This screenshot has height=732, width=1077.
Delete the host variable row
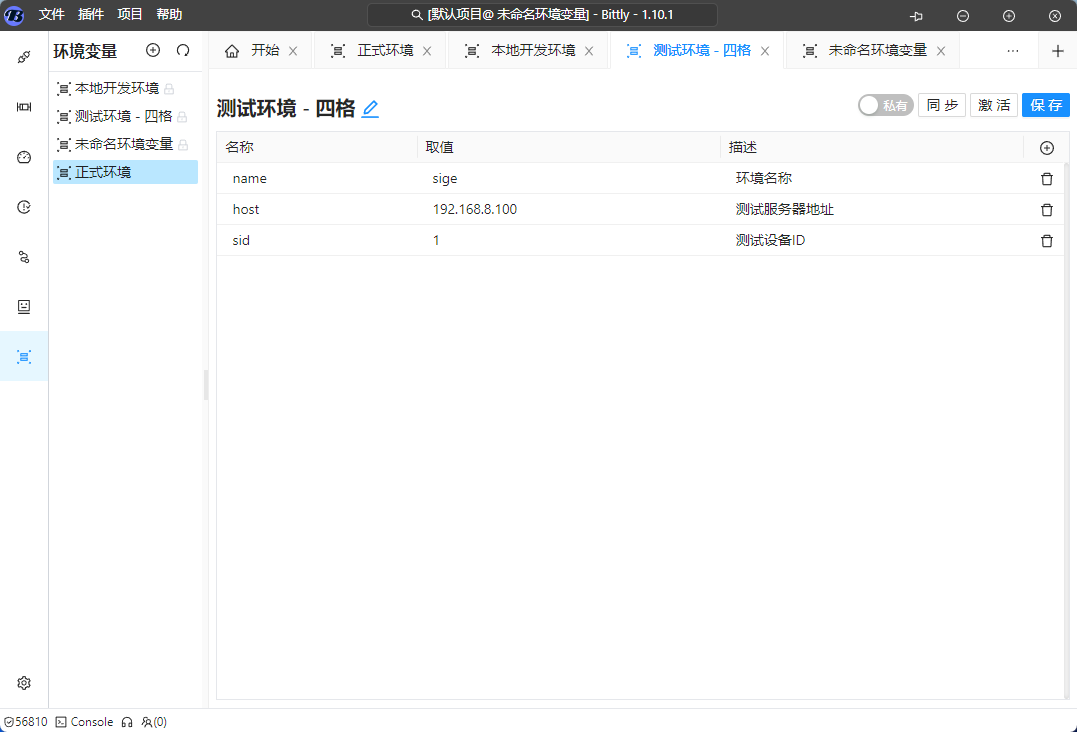pyautogui.click(x=1047, y=210)
